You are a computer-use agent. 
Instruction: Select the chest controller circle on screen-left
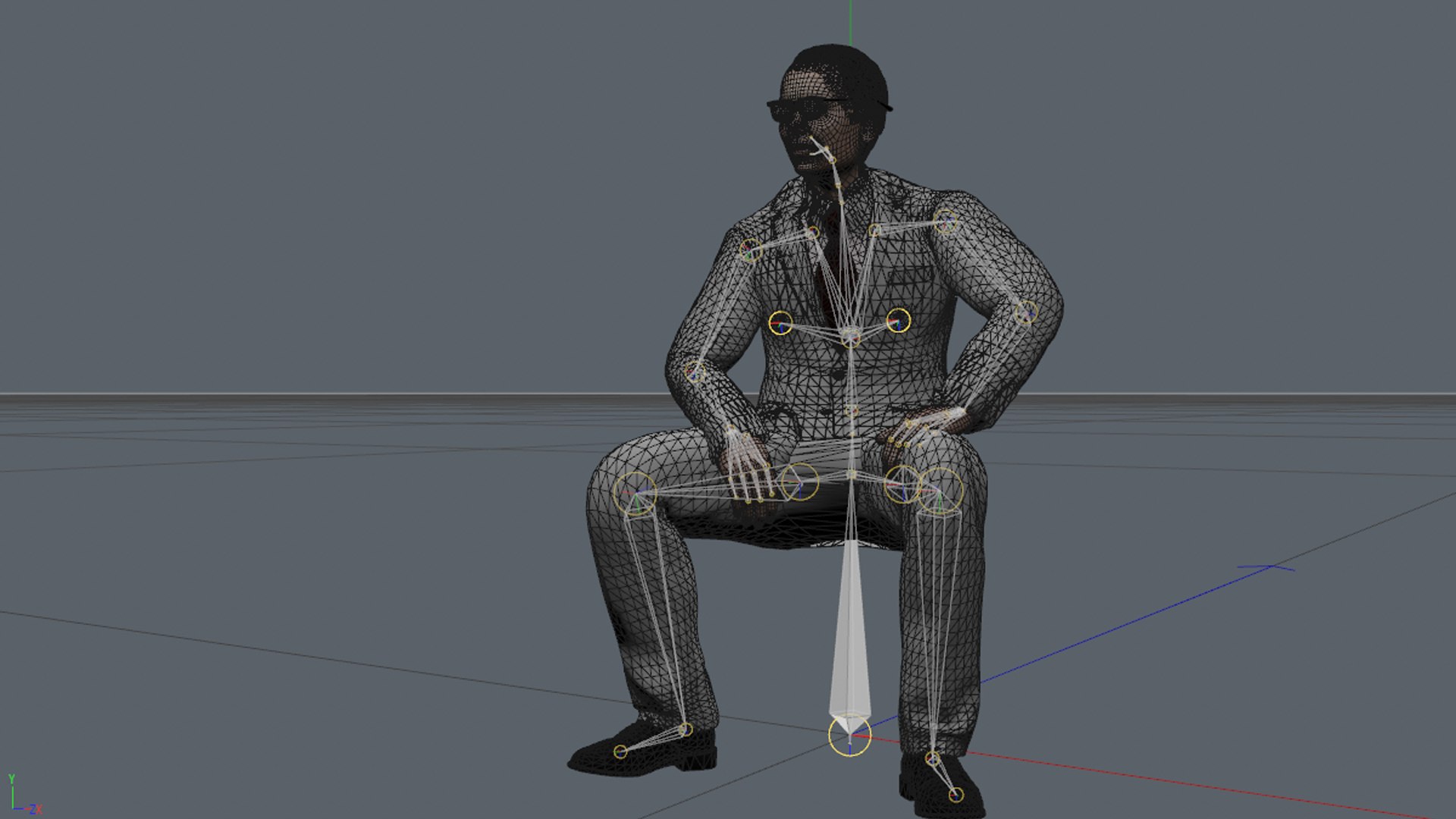pyautogui.click(x=780, y=323)
